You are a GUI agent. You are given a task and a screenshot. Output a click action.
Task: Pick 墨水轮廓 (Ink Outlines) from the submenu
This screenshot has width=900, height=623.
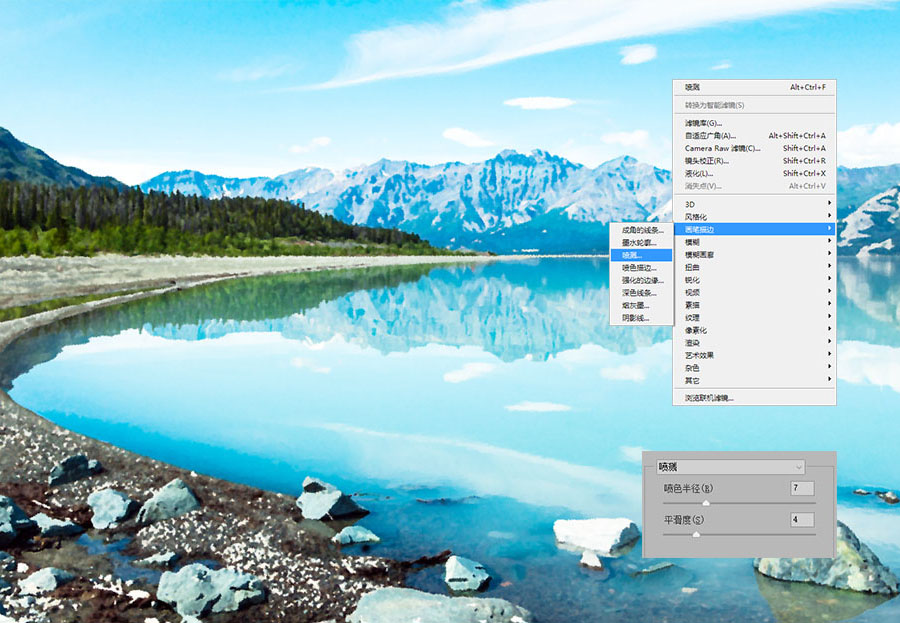[x=641, y=243]
